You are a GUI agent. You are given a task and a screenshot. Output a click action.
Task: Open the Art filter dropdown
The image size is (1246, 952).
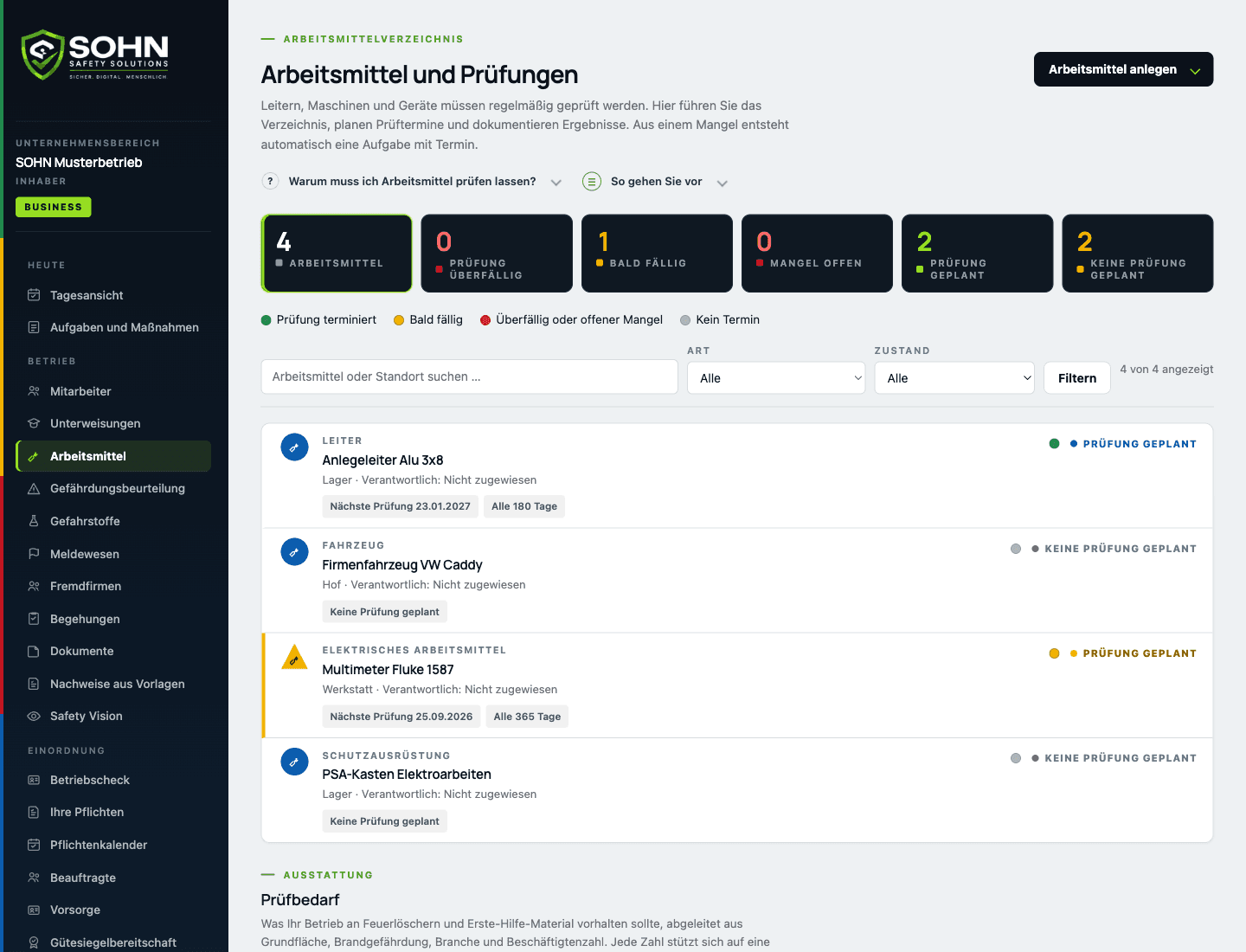[776, 378]
